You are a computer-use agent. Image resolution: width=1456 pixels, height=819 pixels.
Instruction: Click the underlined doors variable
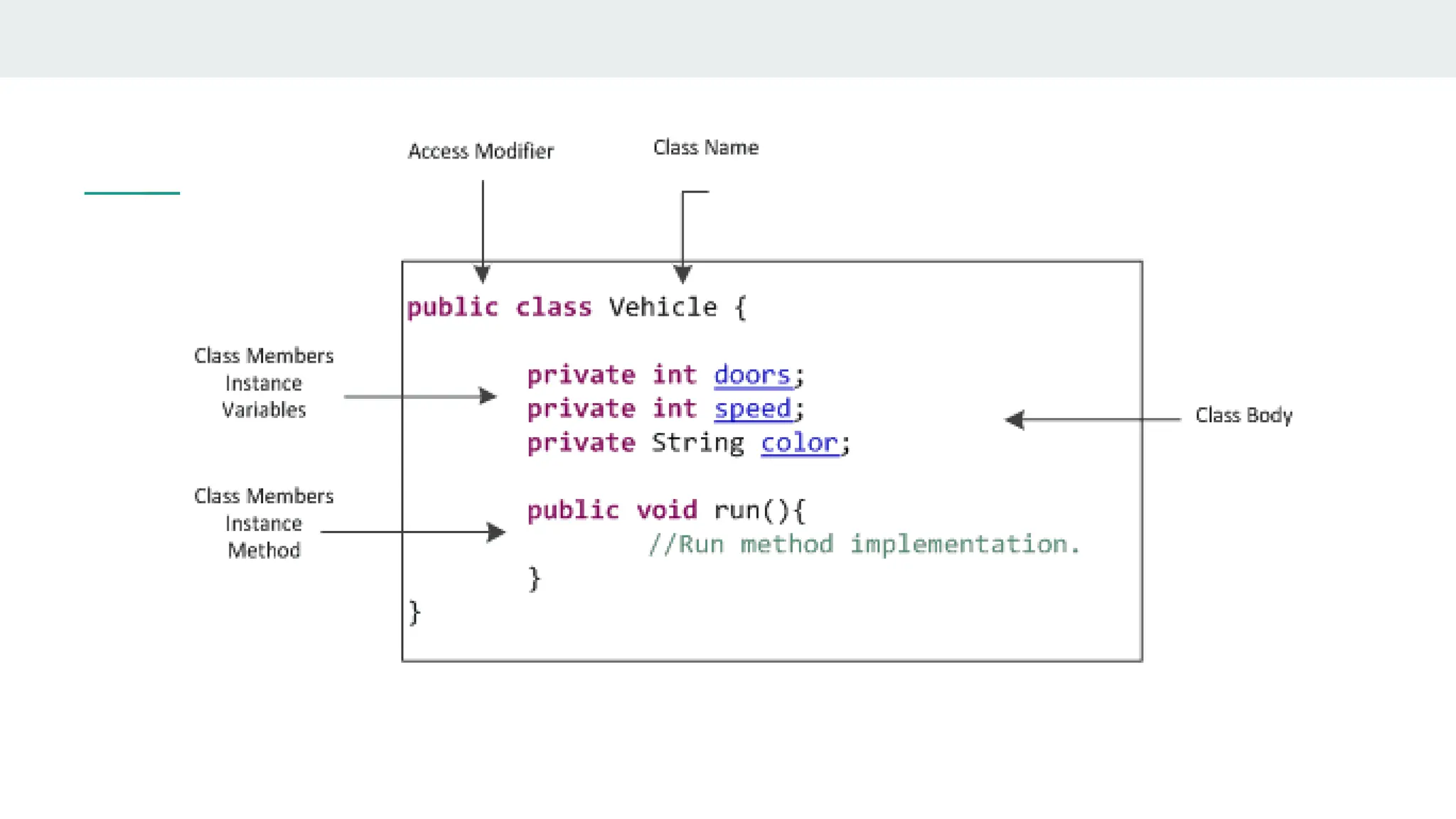(x=752, y=375)
